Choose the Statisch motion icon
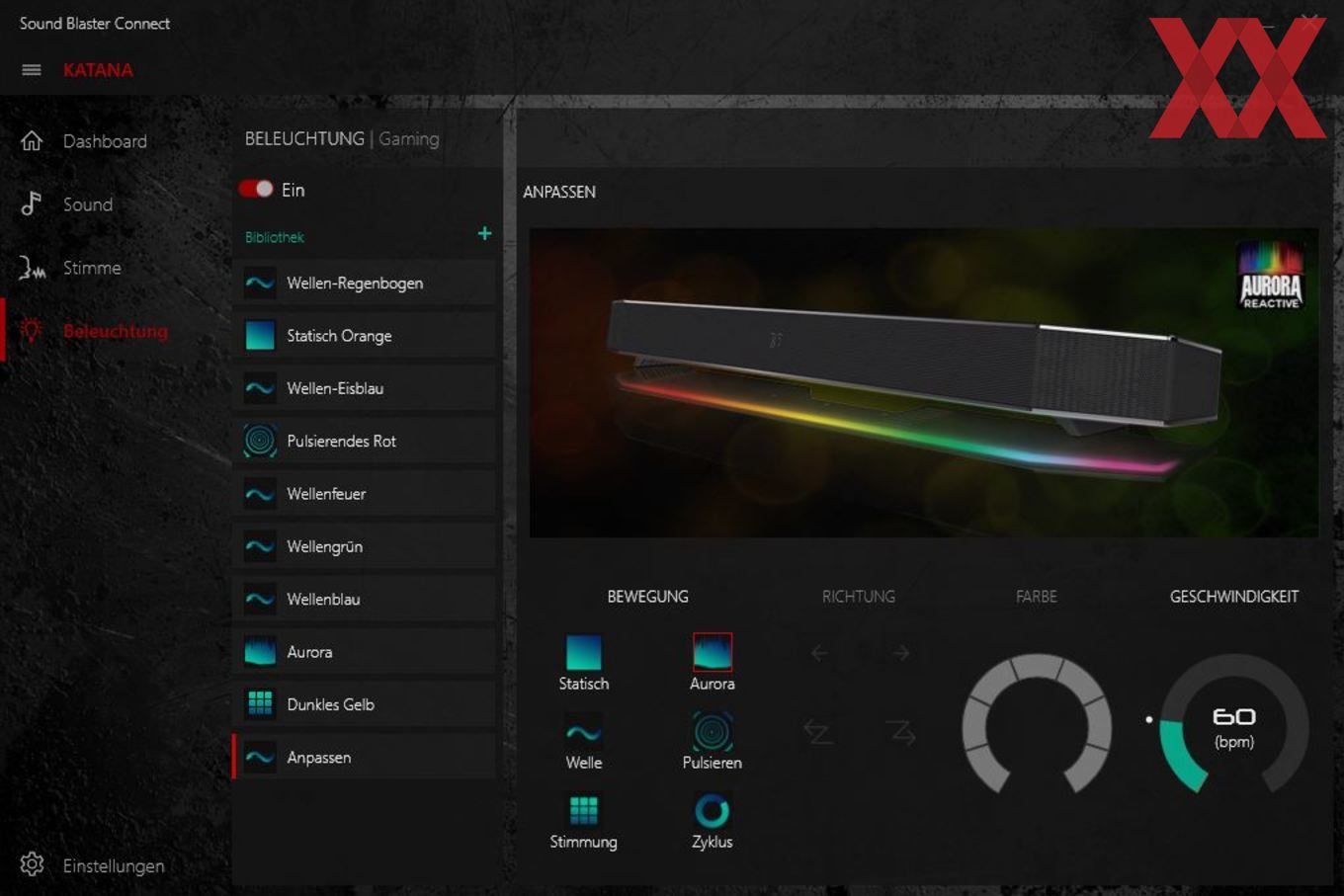Viewport: 1344px width, 896px height. pos(584,652)
